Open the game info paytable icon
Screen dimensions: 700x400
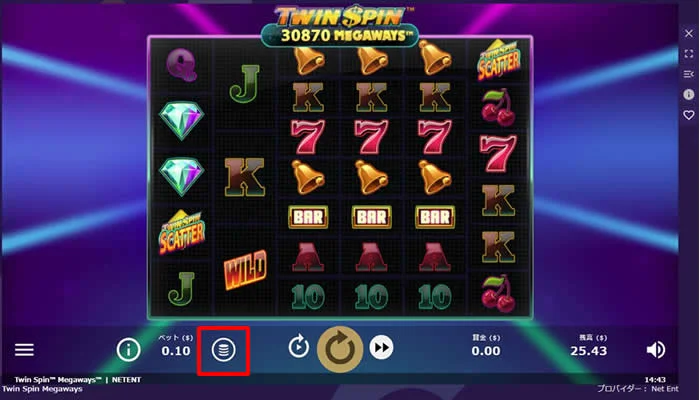tap(129, 350)
